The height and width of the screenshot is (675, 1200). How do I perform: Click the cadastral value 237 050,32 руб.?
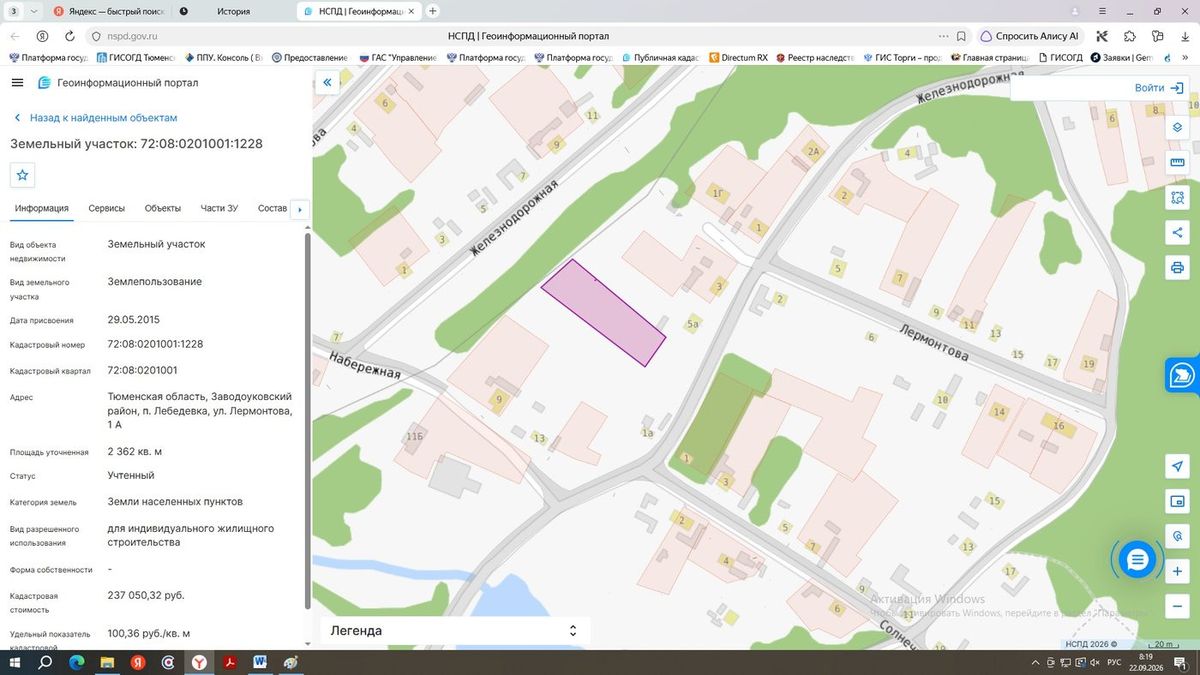(x=146, y=596)
